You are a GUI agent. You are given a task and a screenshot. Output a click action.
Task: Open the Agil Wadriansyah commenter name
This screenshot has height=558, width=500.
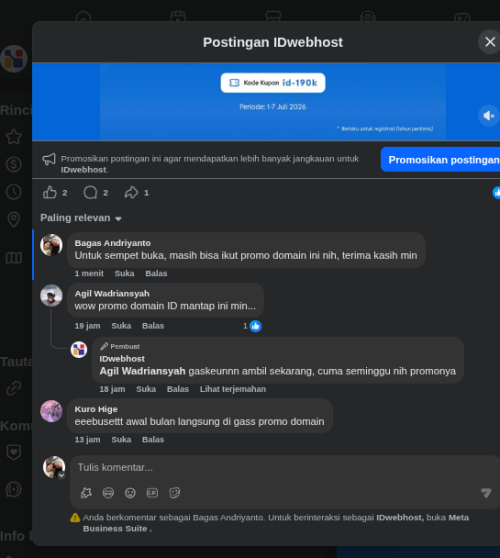point(112,294)
